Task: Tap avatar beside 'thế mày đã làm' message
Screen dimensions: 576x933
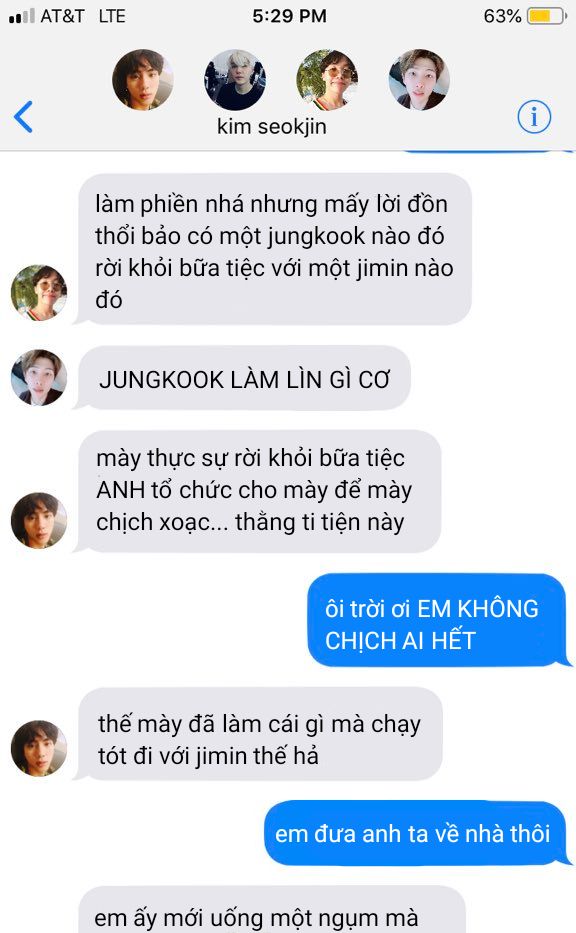Action: (x=39, y=748)
